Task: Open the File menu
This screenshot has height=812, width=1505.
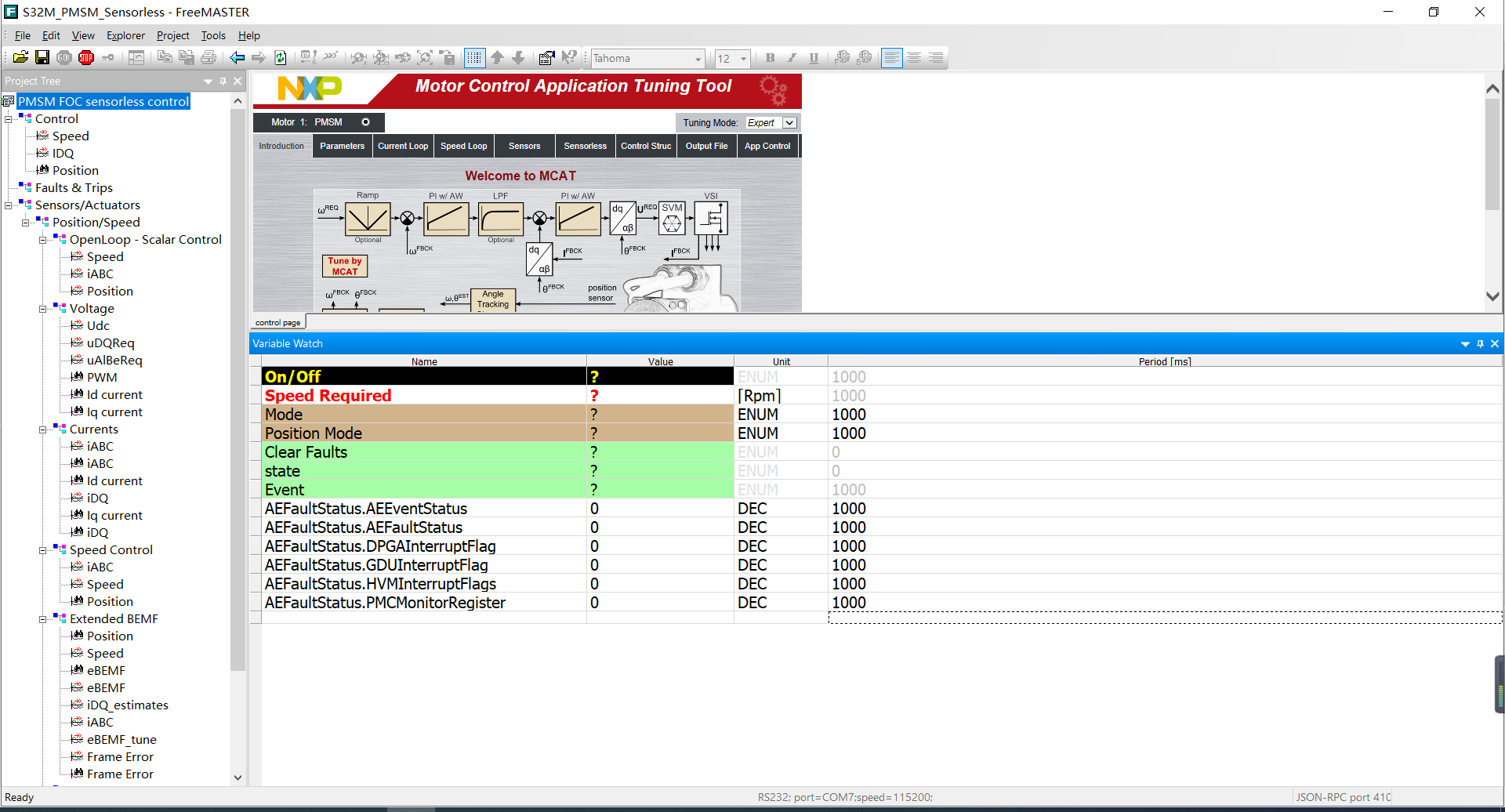Action: tap(23, 35)
